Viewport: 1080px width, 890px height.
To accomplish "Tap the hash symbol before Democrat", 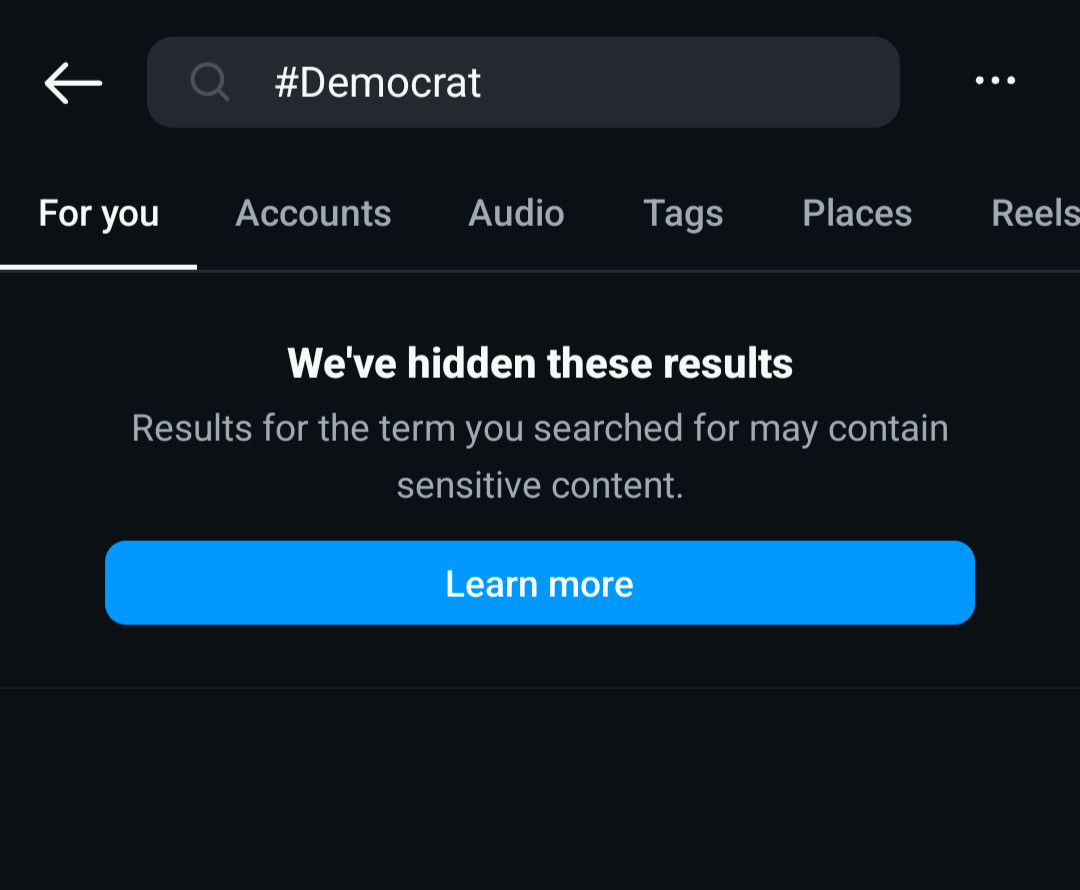I will point(286,83).
